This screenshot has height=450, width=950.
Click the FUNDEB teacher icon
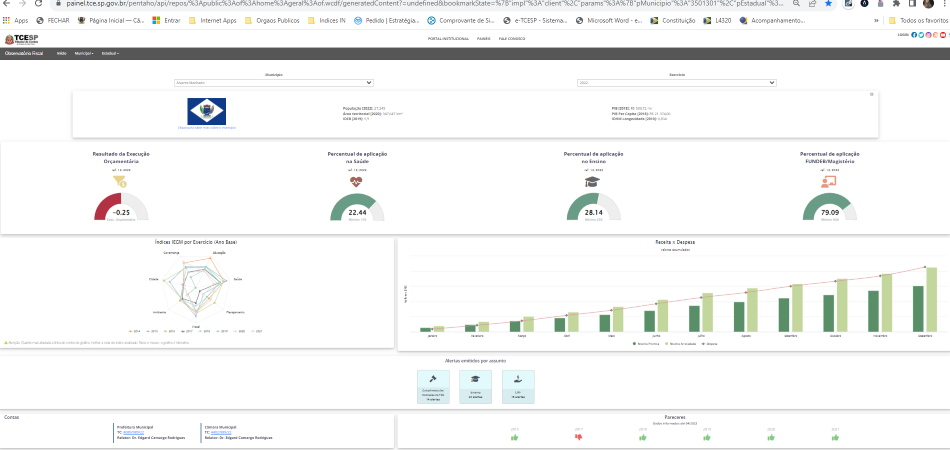pos(829,182)
